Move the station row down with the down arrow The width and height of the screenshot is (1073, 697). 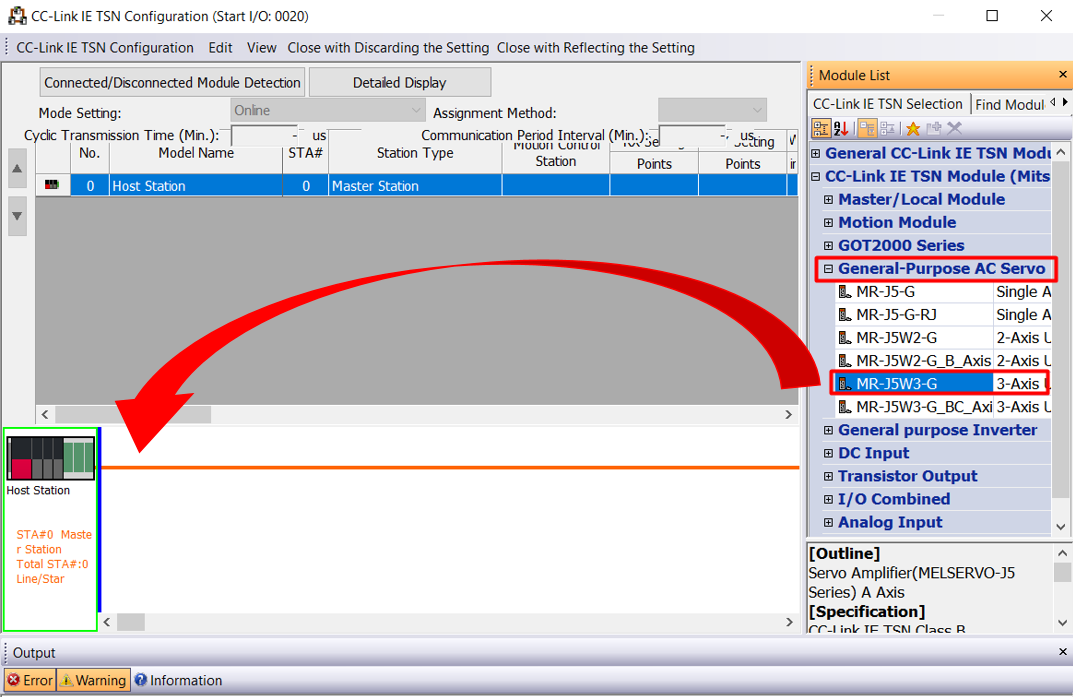click(x=17, y=216)
